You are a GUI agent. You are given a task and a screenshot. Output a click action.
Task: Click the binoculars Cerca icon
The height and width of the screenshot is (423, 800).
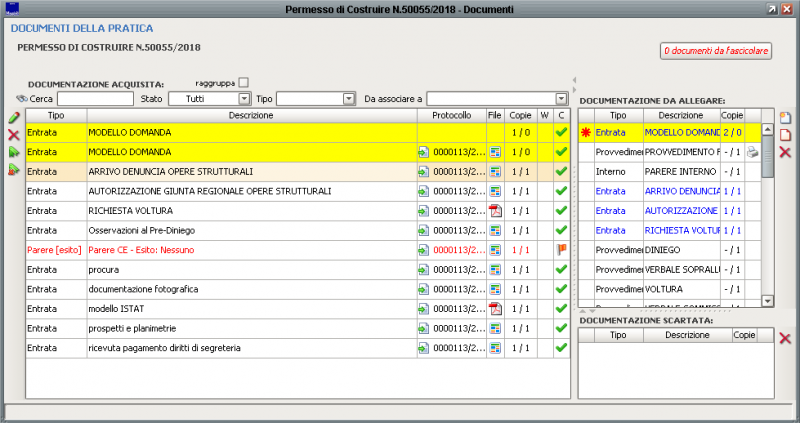click(x=22, y=98)
